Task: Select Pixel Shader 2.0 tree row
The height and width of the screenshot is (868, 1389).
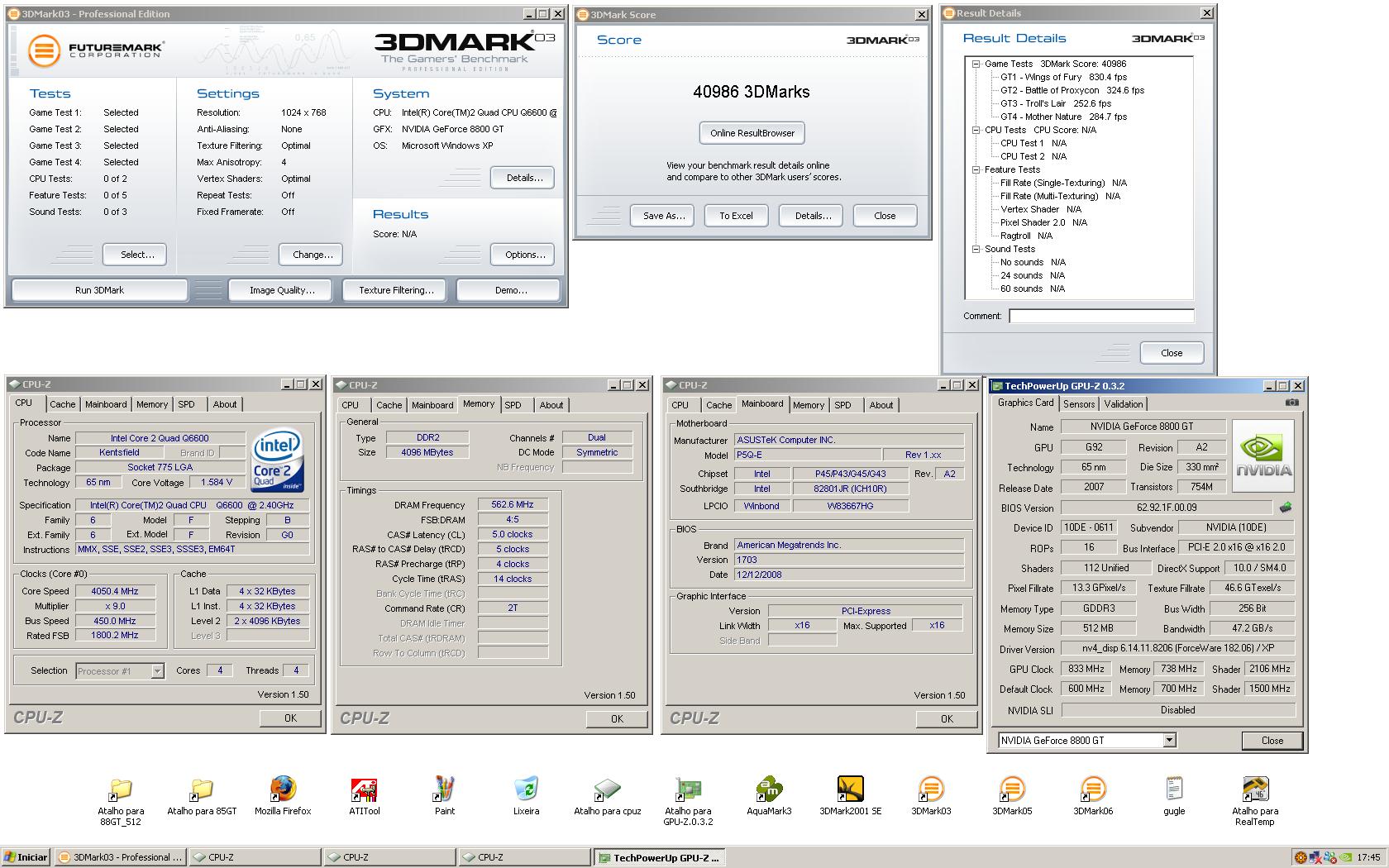Action: [1043, 222]
